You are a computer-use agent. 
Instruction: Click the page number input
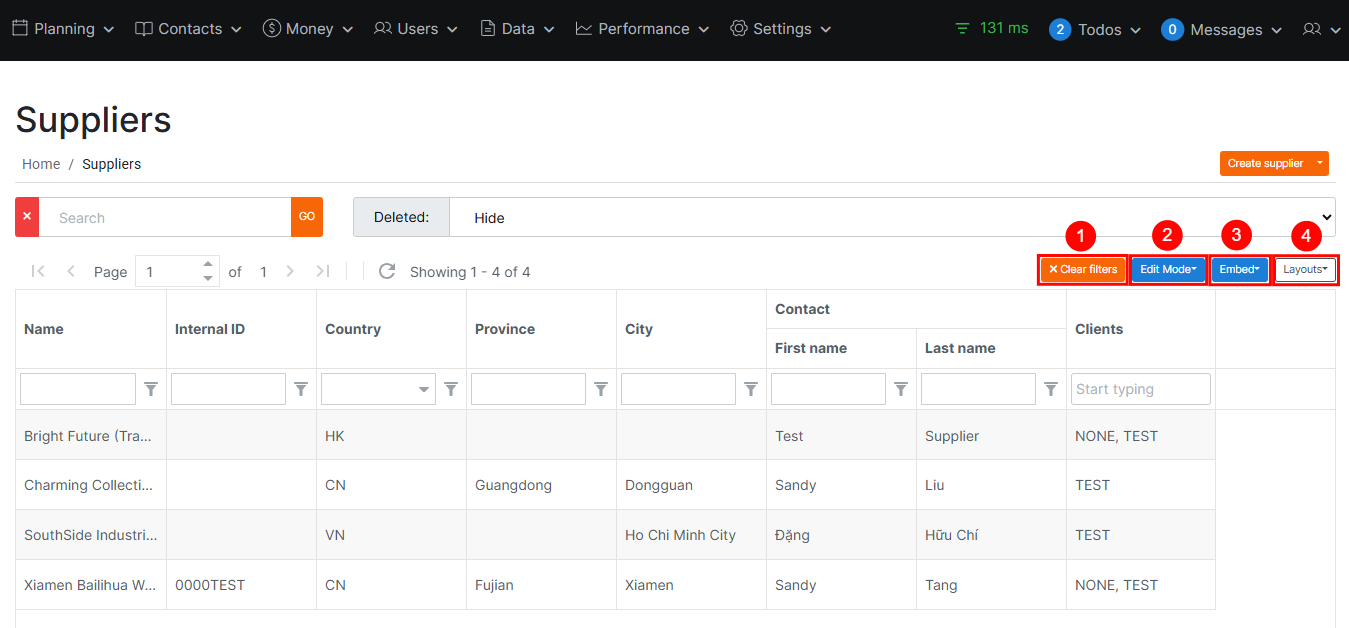pos(168,271)
